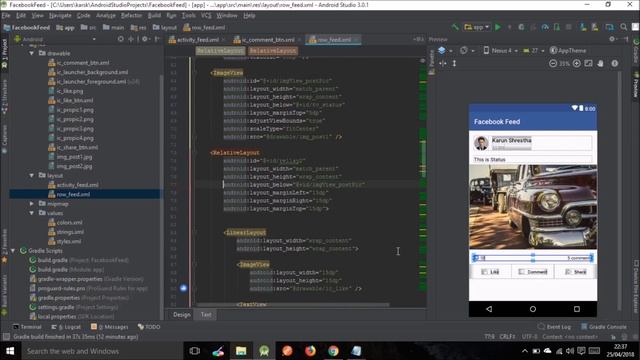Viewport: 640px width, 360px height.
Task: Open Search Everywhere magnifier icon
Action: 624,27
